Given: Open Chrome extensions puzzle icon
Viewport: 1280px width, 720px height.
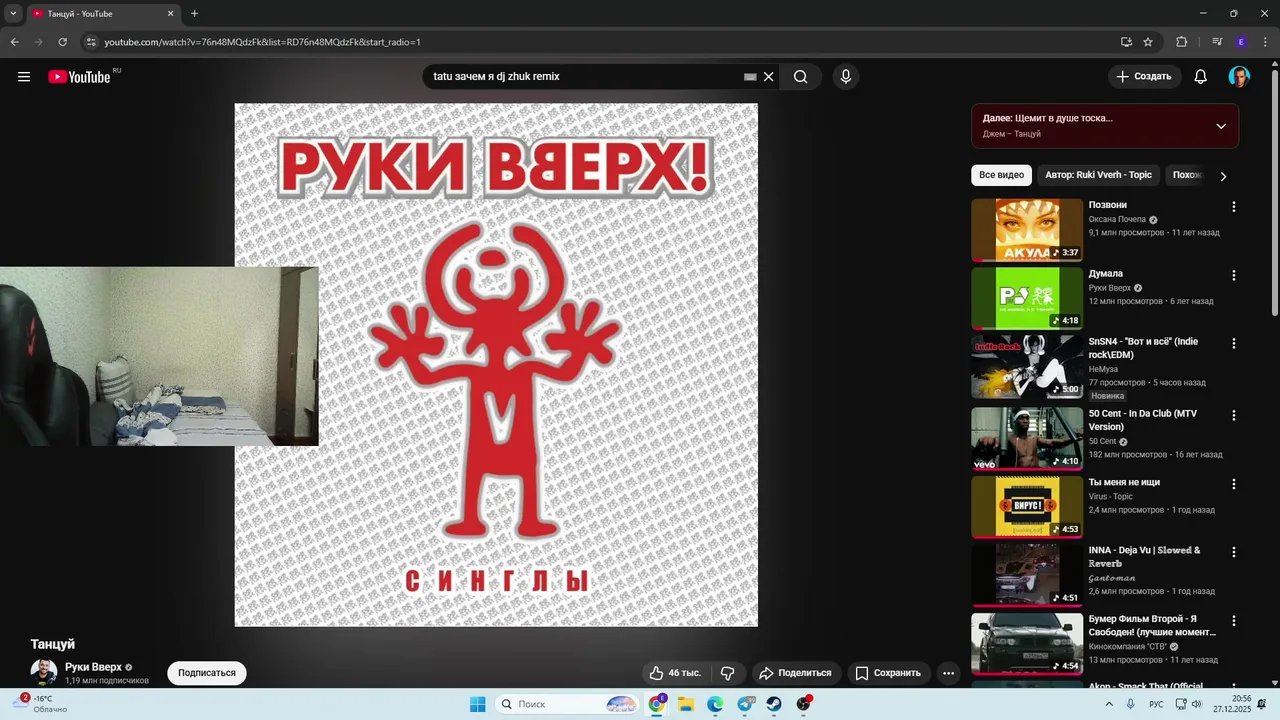Looking at the screenshot, I should pos(1181,42).
